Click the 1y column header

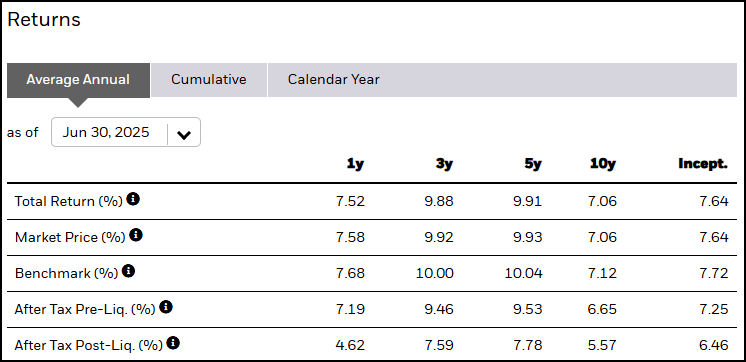pos(355,164)
